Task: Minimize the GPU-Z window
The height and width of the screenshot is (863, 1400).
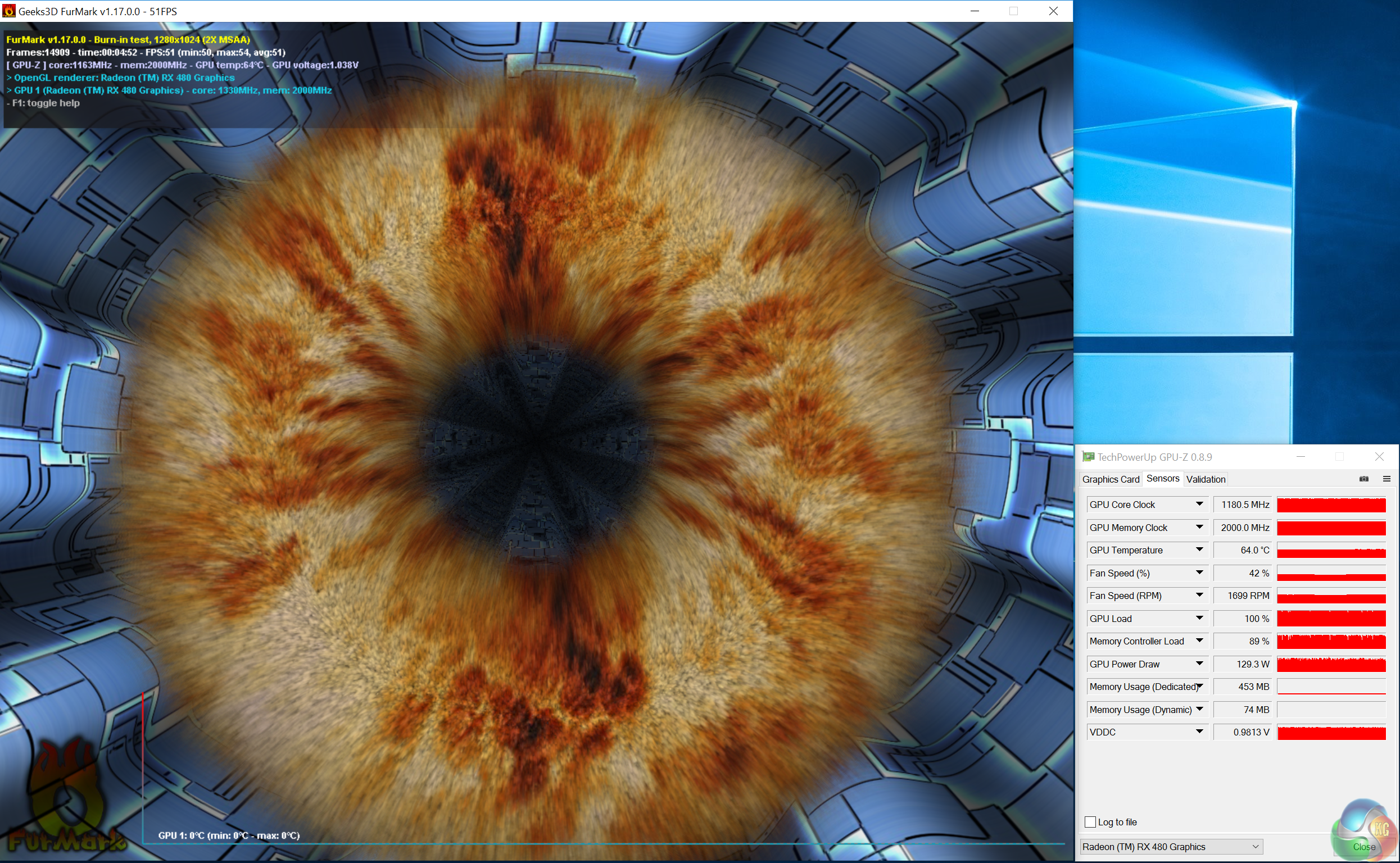Action: click(1301, 457)
